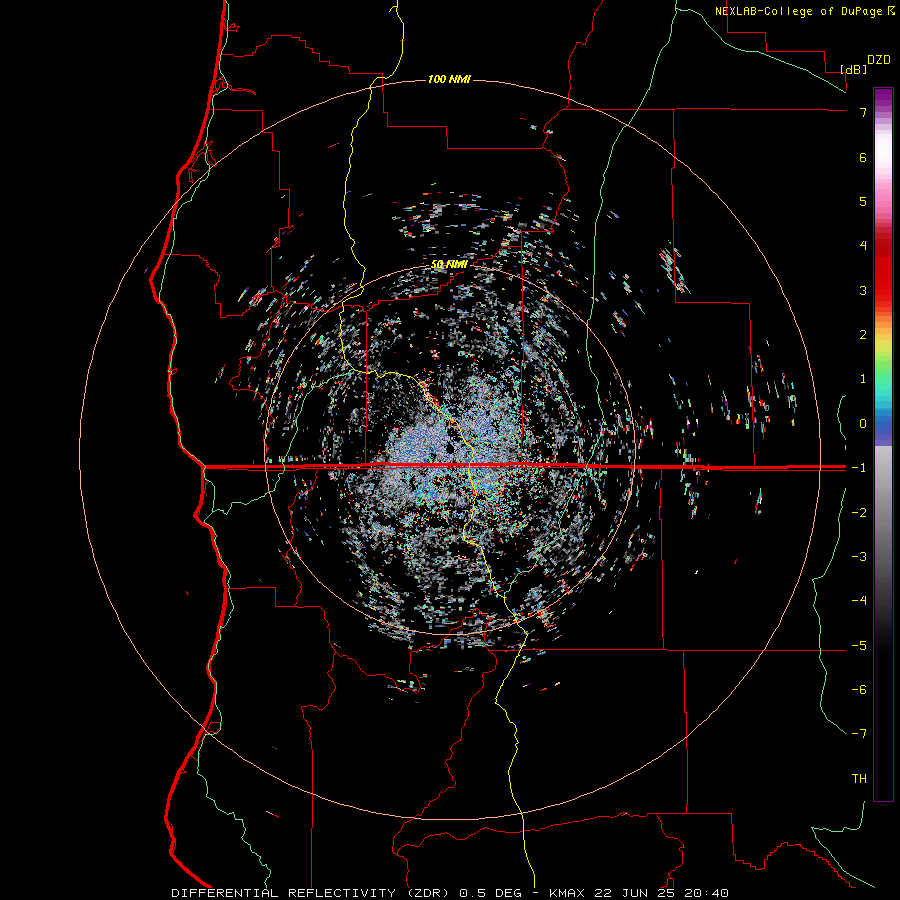Click the positive "6" value on the color scale
Screen dimensions: 900x900
[x=863, y=157]
